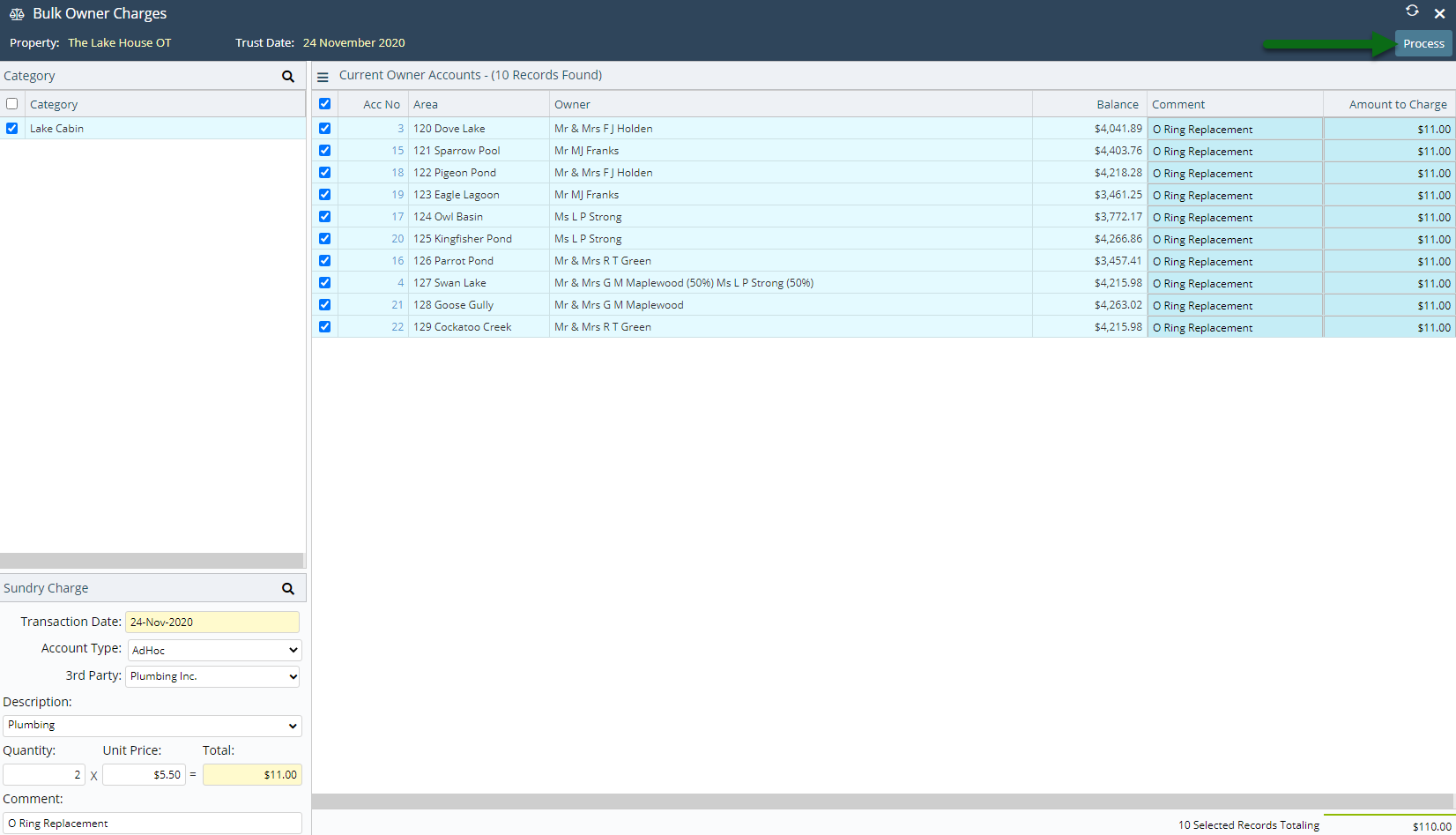Open the 3rd Party dropdown
The width and height of the screenshot is (1456, 835).
tap(212, 676)
